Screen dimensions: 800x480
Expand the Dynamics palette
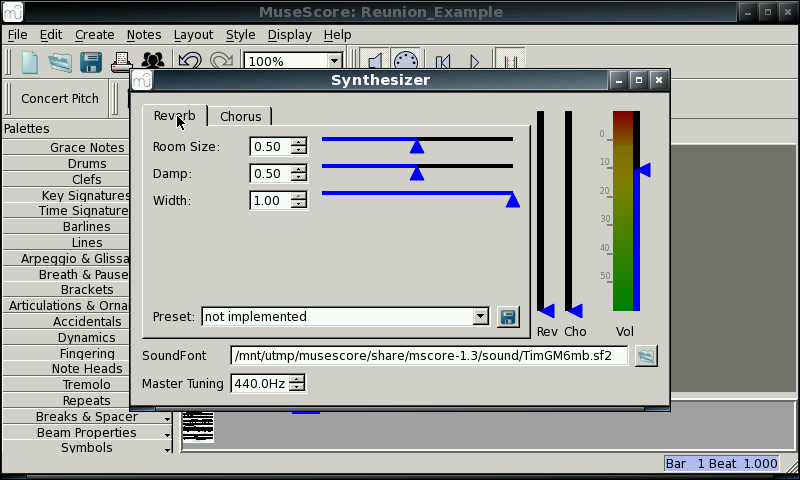[66, 338]
